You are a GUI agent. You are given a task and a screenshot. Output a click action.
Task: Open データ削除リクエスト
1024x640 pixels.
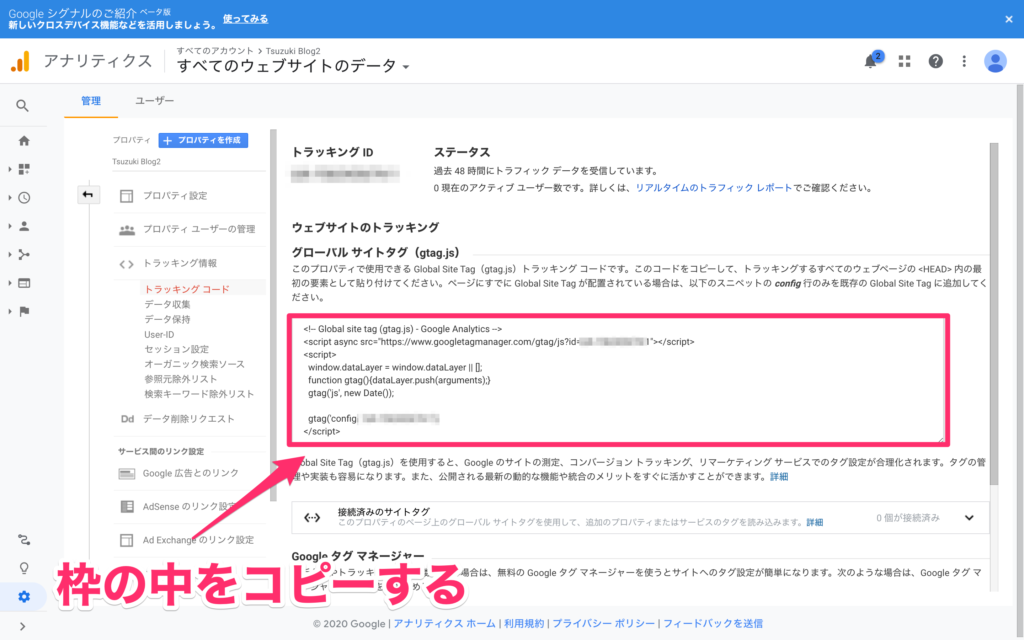[188, 419]
